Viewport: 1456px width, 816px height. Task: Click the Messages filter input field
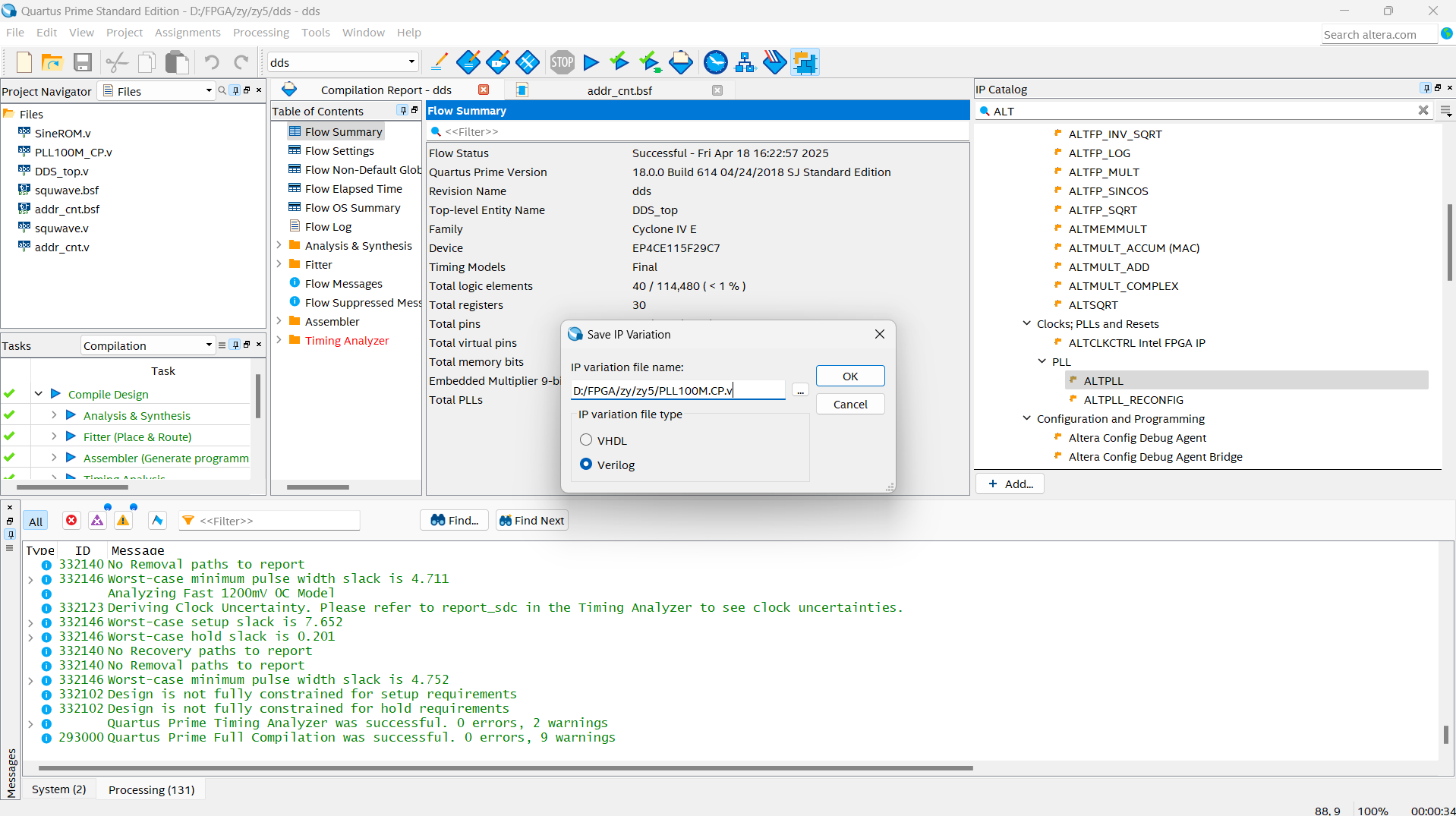[x=269, y=521]
